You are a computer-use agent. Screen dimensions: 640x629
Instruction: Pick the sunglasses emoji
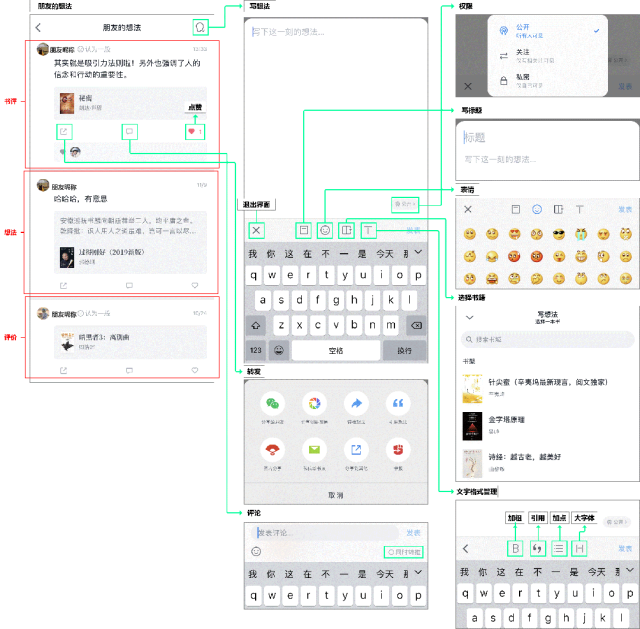558,234
